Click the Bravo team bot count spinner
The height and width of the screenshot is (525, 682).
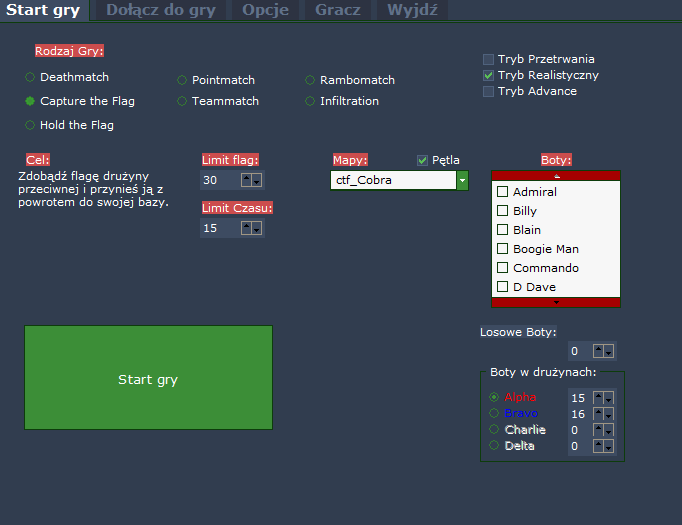click(604, 414)
